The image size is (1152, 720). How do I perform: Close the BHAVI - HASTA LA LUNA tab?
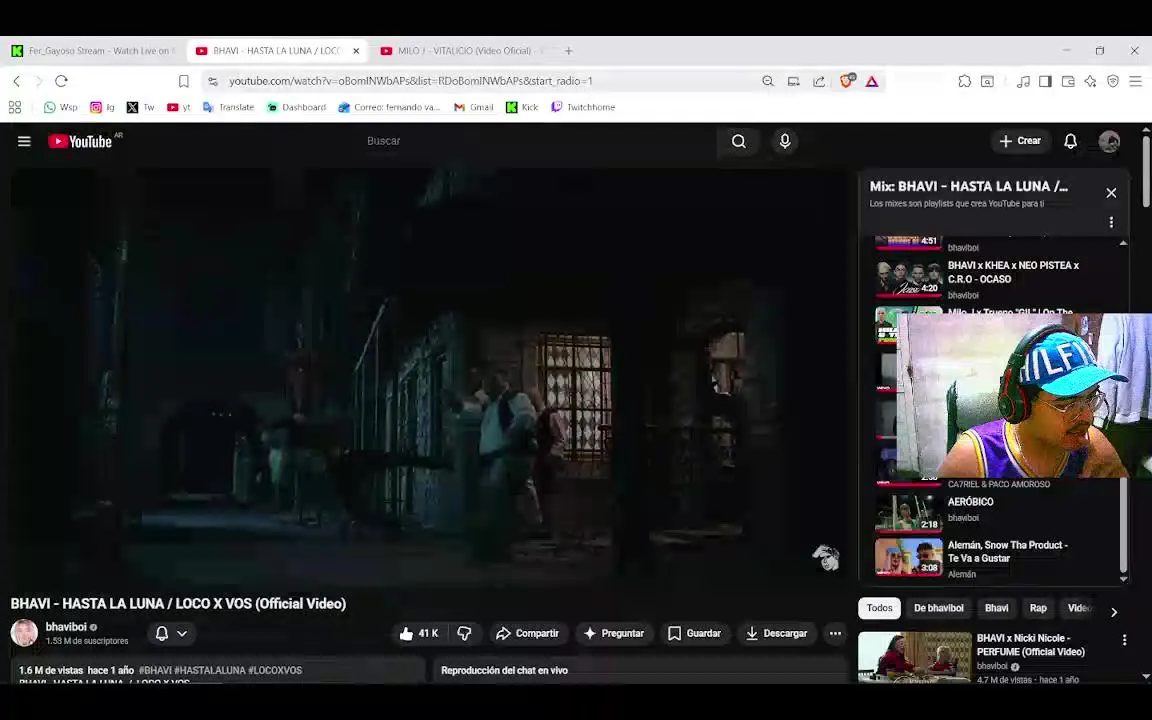click(x=356, y=51)
